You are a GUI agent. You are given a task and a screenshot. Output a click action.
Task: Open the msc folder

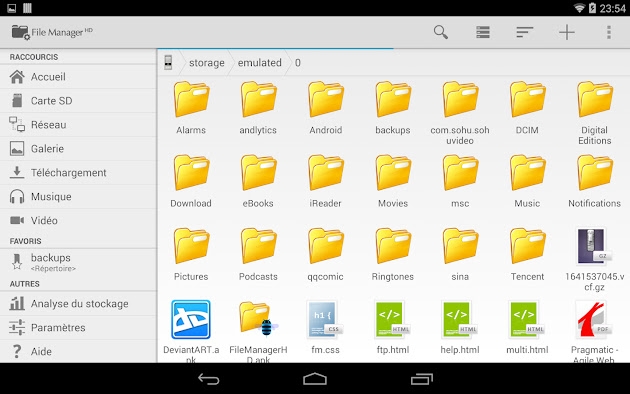(460, 181)
